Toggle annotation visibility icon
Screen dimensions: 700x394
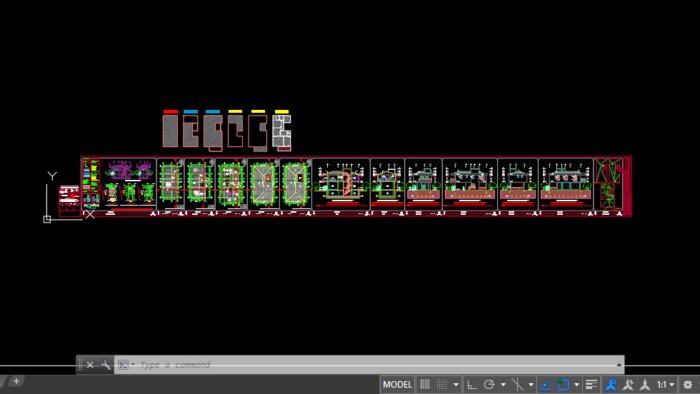611,384
